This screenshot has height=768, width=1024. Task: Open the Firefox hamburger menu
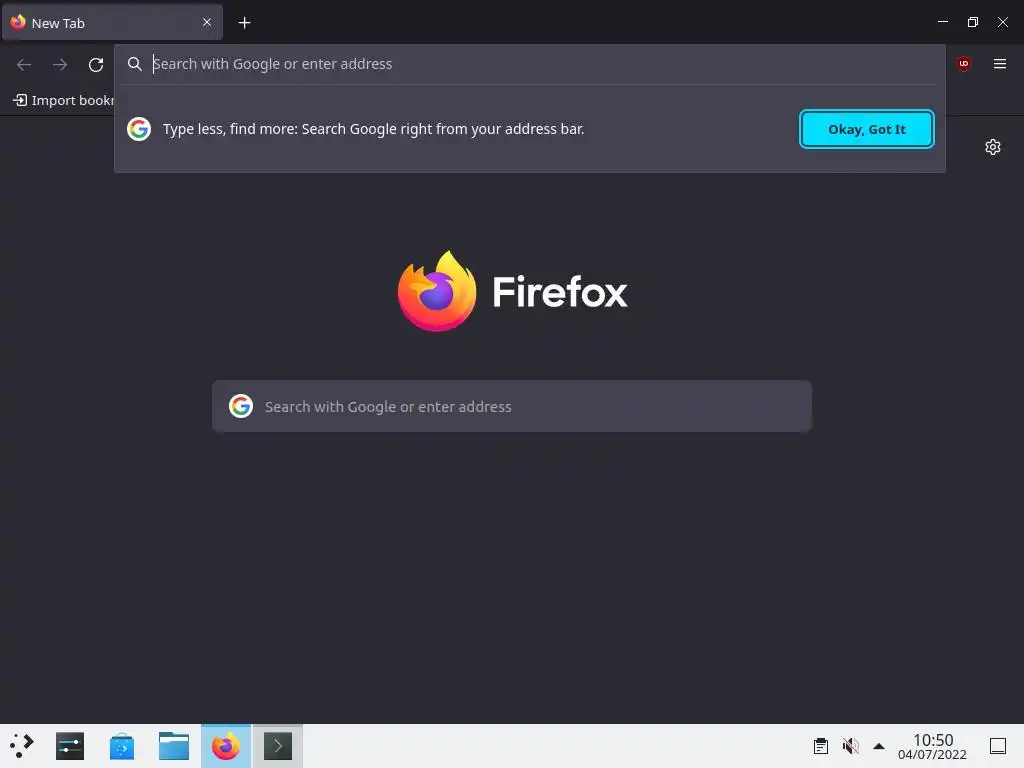click(x=999, y=63)
